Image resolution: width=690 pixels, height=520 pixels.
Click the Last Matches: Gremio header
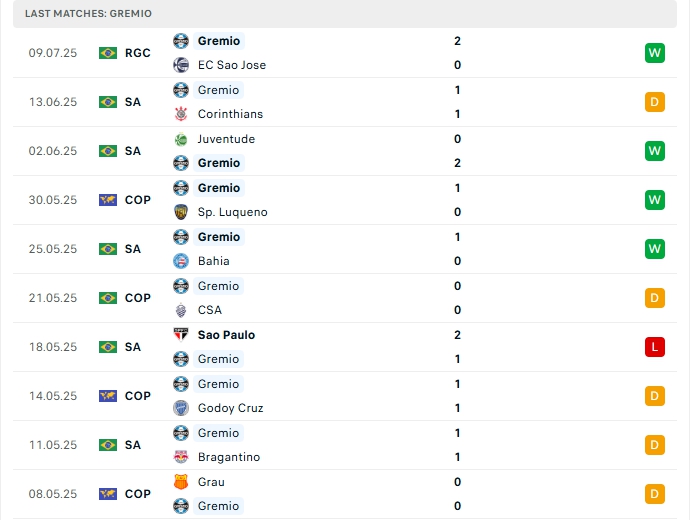(89, 13)
